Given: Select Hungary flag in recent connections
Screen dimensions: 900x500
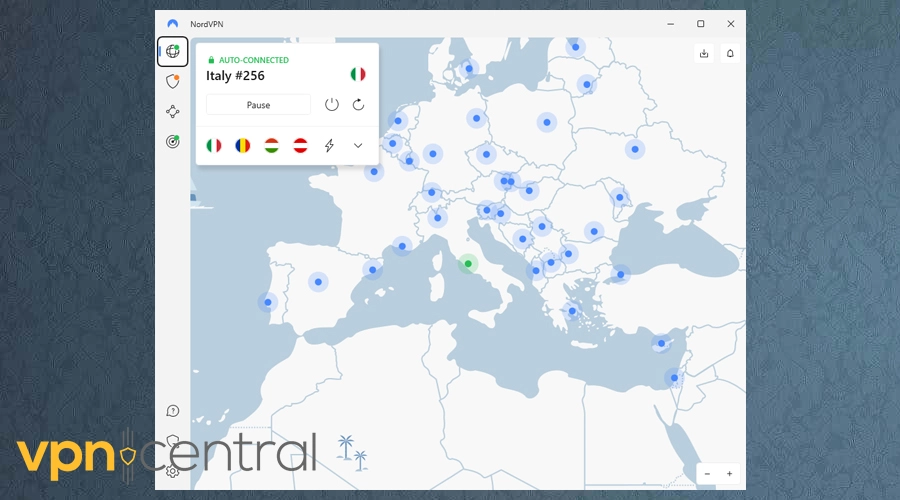Looking at the screenshot, I should (x=271, y=146).
